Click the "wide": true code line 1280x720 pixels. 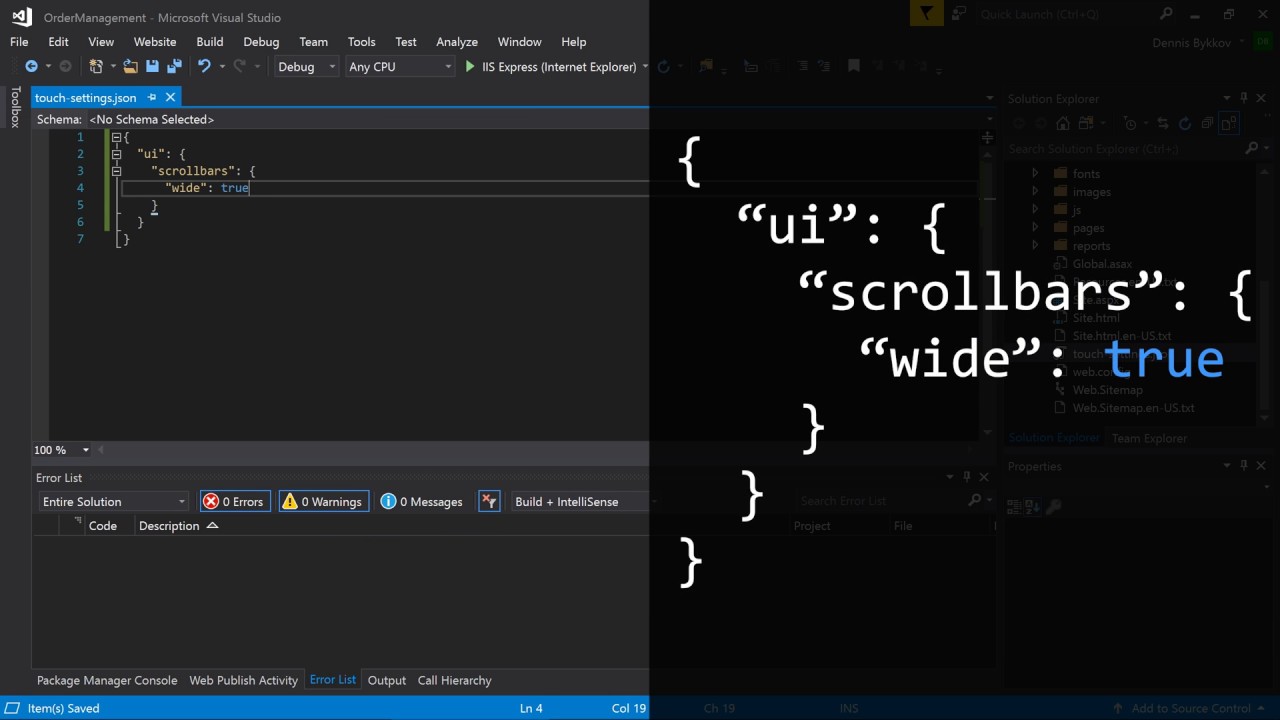pos(207,188)
